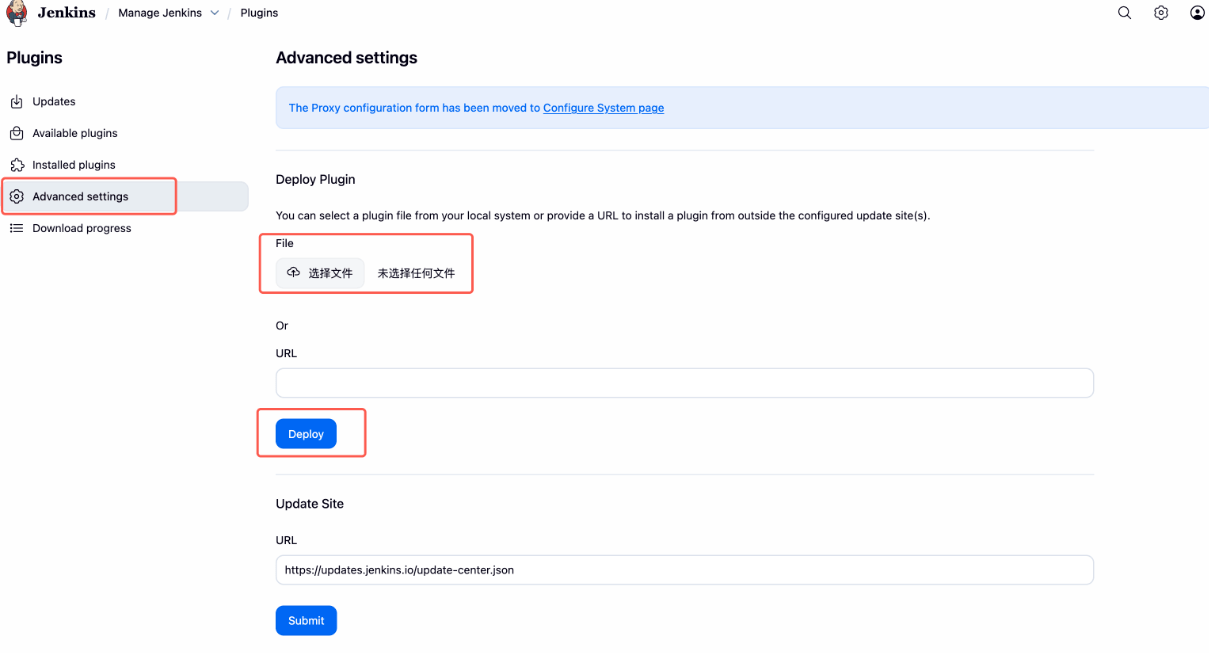Select the Plugins breadcrumb item
Screen dimensions: 1209x653
259,13
